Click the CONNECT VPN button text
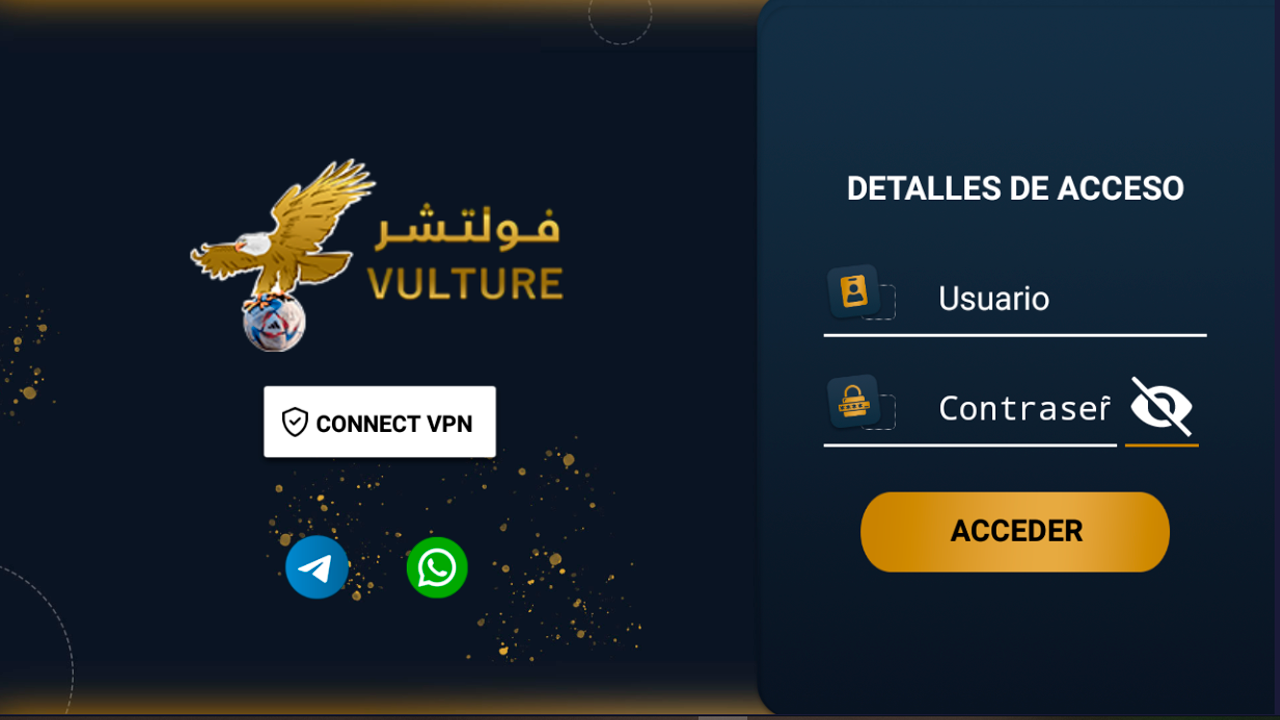 (394, 424)
